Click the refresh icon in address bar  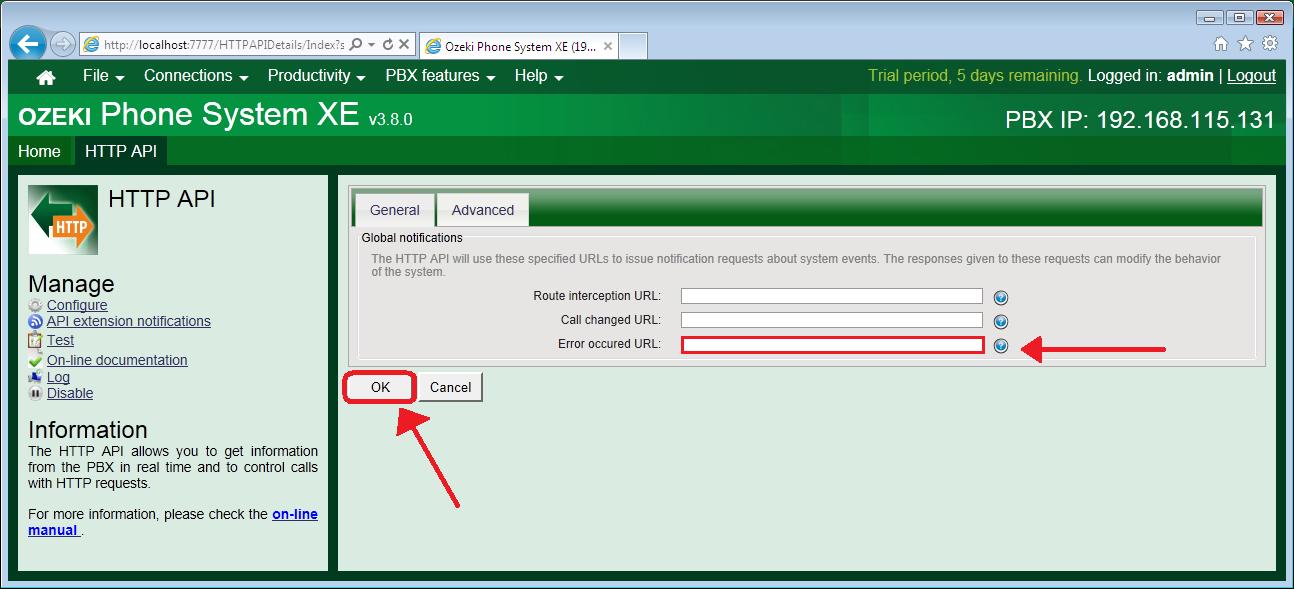[388, 45]
